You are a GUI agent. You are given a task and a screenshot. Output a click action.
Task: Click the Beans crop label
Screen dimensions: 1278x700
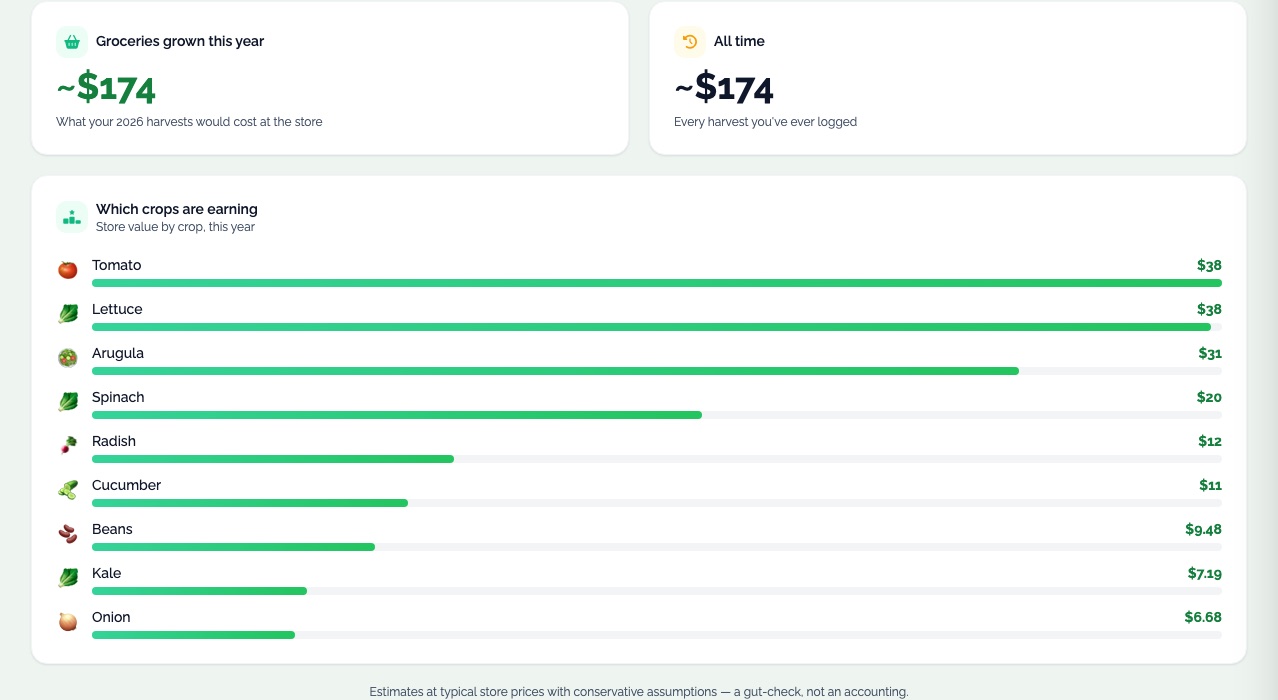click(112, 529)
